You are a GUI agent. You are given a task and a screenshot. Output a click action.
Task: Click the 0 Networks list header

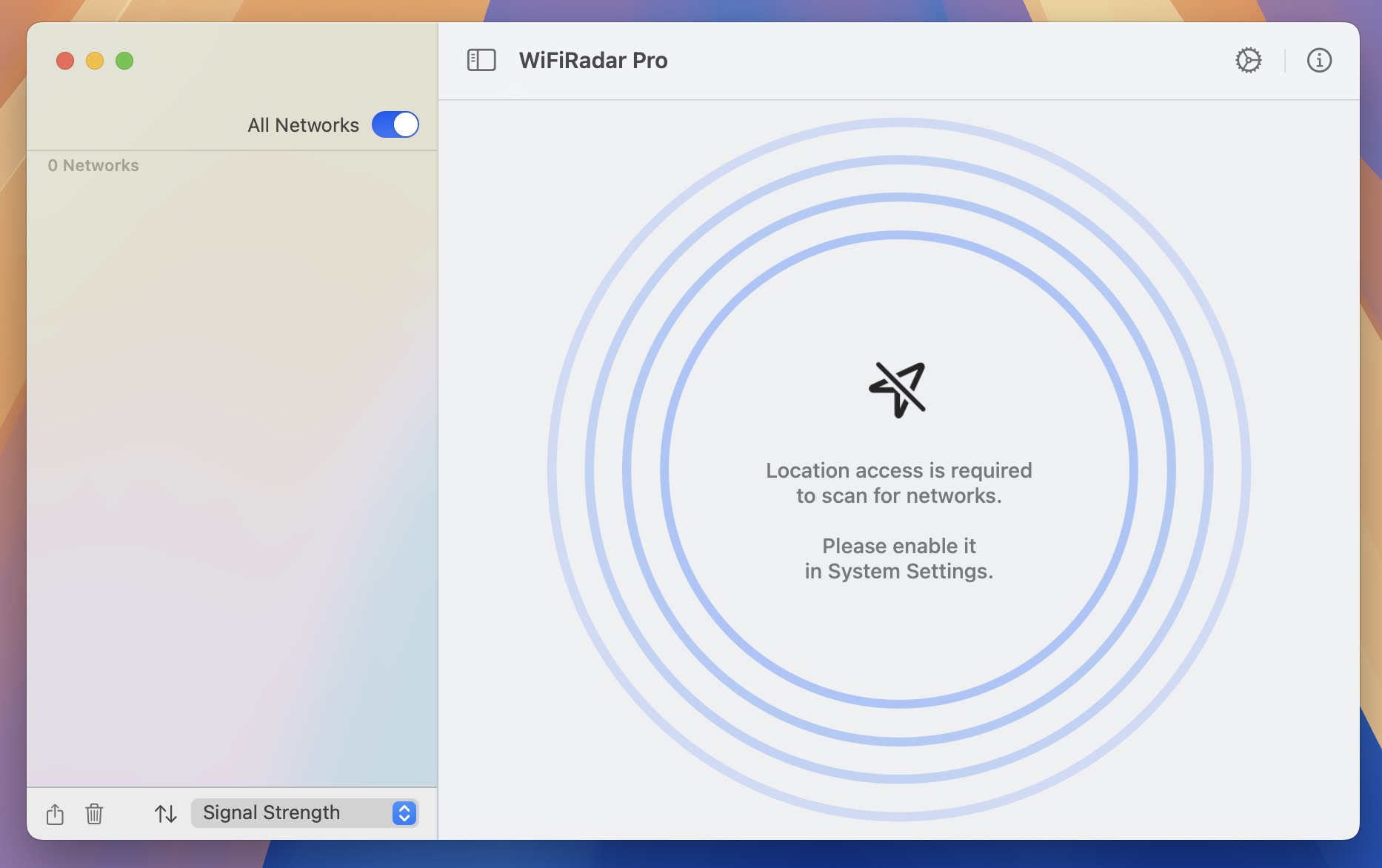[x=93, y=165]
